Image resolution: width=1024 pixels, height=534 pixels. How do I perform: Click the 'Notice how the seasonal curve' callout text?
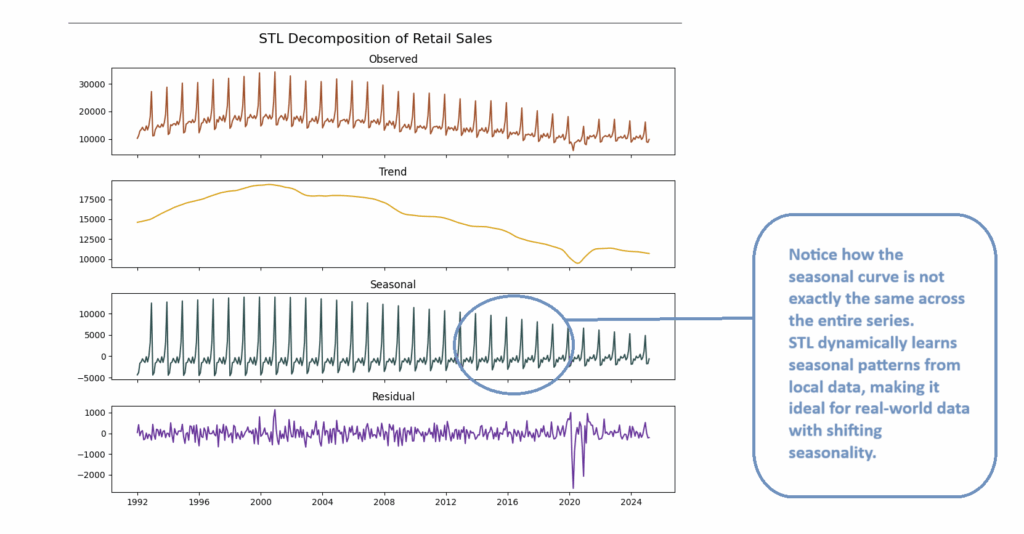(x=878, y=353)
